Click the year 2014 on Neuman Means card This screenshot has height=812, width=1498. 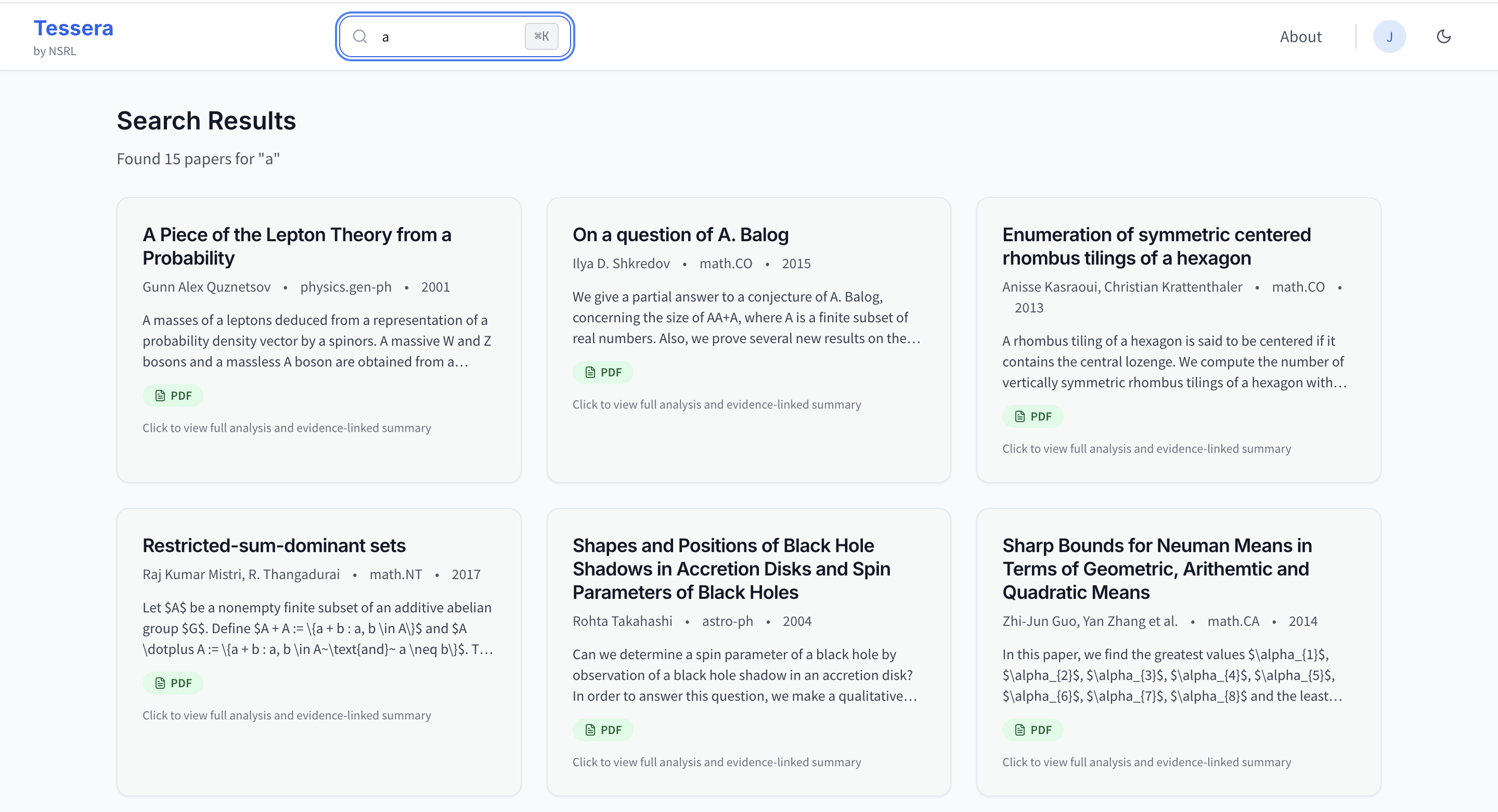click(1302, 621)
